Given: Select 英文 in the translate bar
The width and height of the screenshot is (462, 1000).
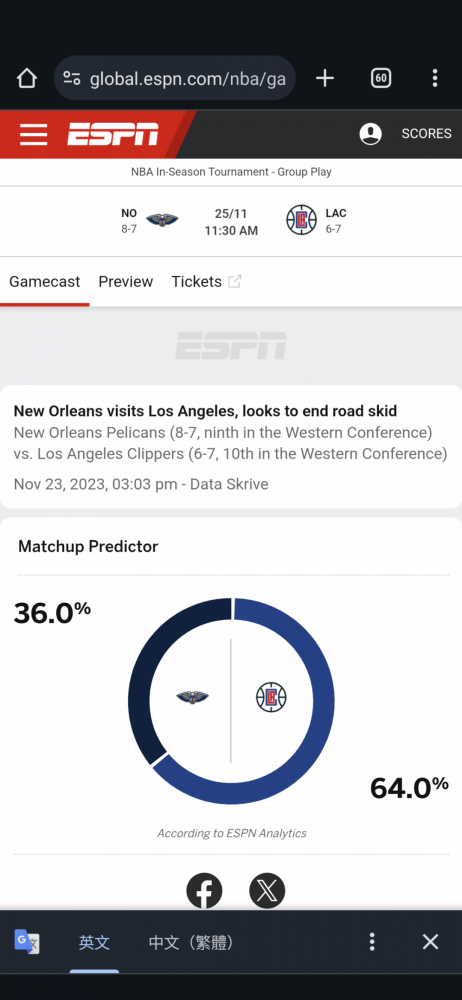Looking at the screenshot, I should 94,943.
